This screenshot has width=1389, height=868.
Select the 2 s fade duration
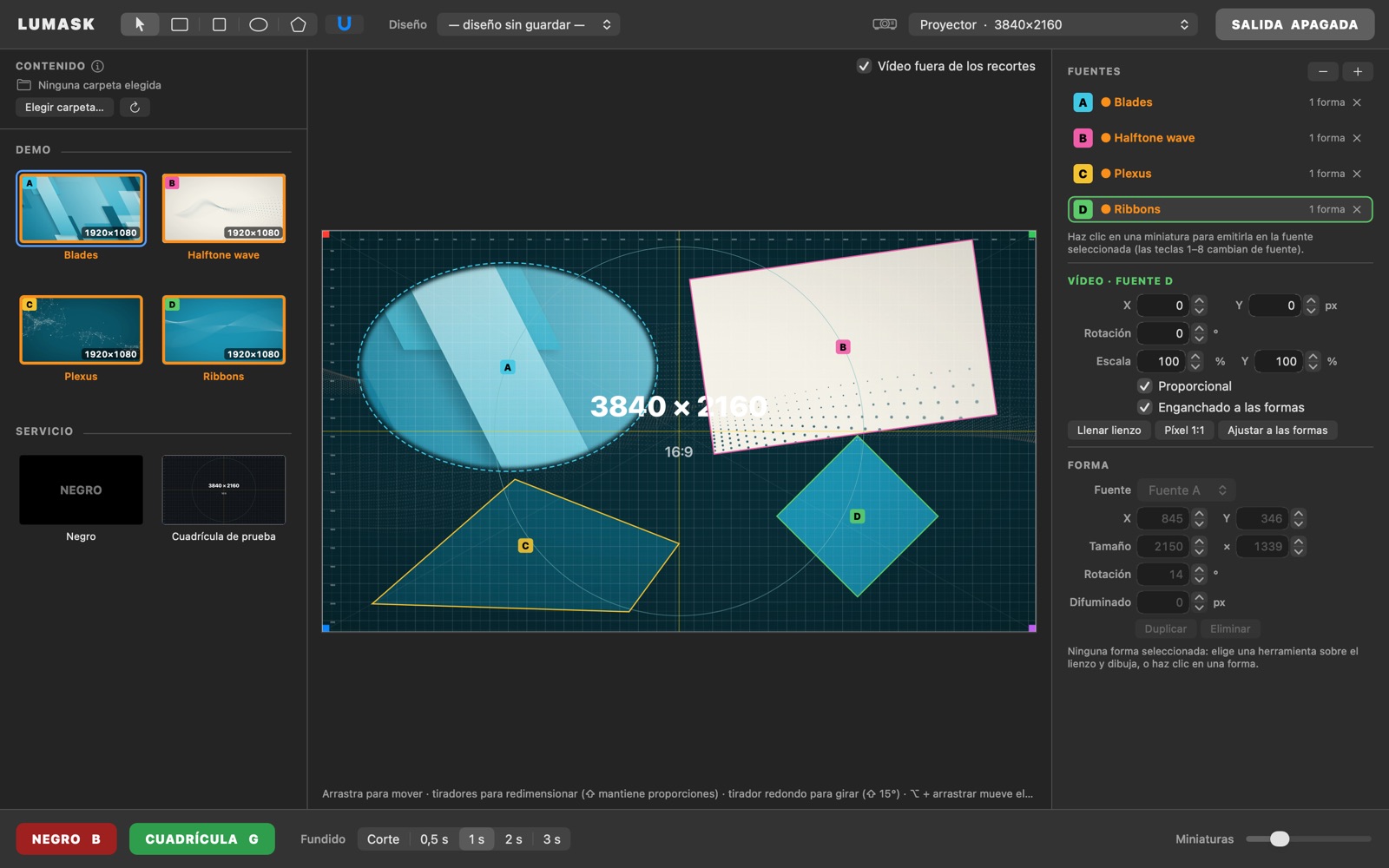(514, 839)
